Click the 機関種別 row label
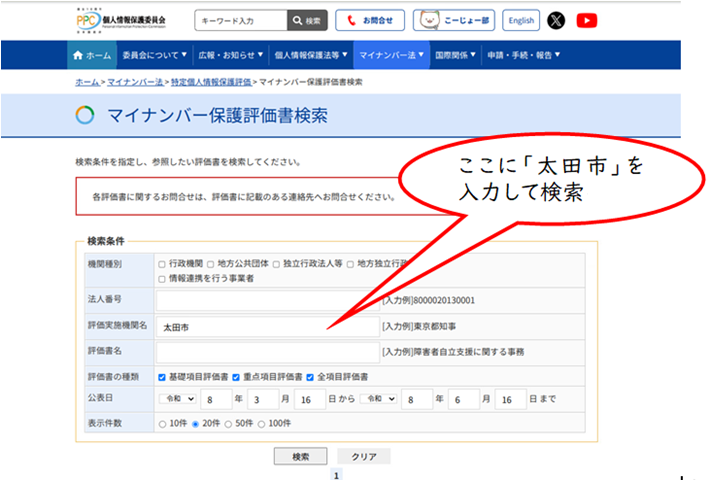Screen dimensions: 711x481 [105, 264]
